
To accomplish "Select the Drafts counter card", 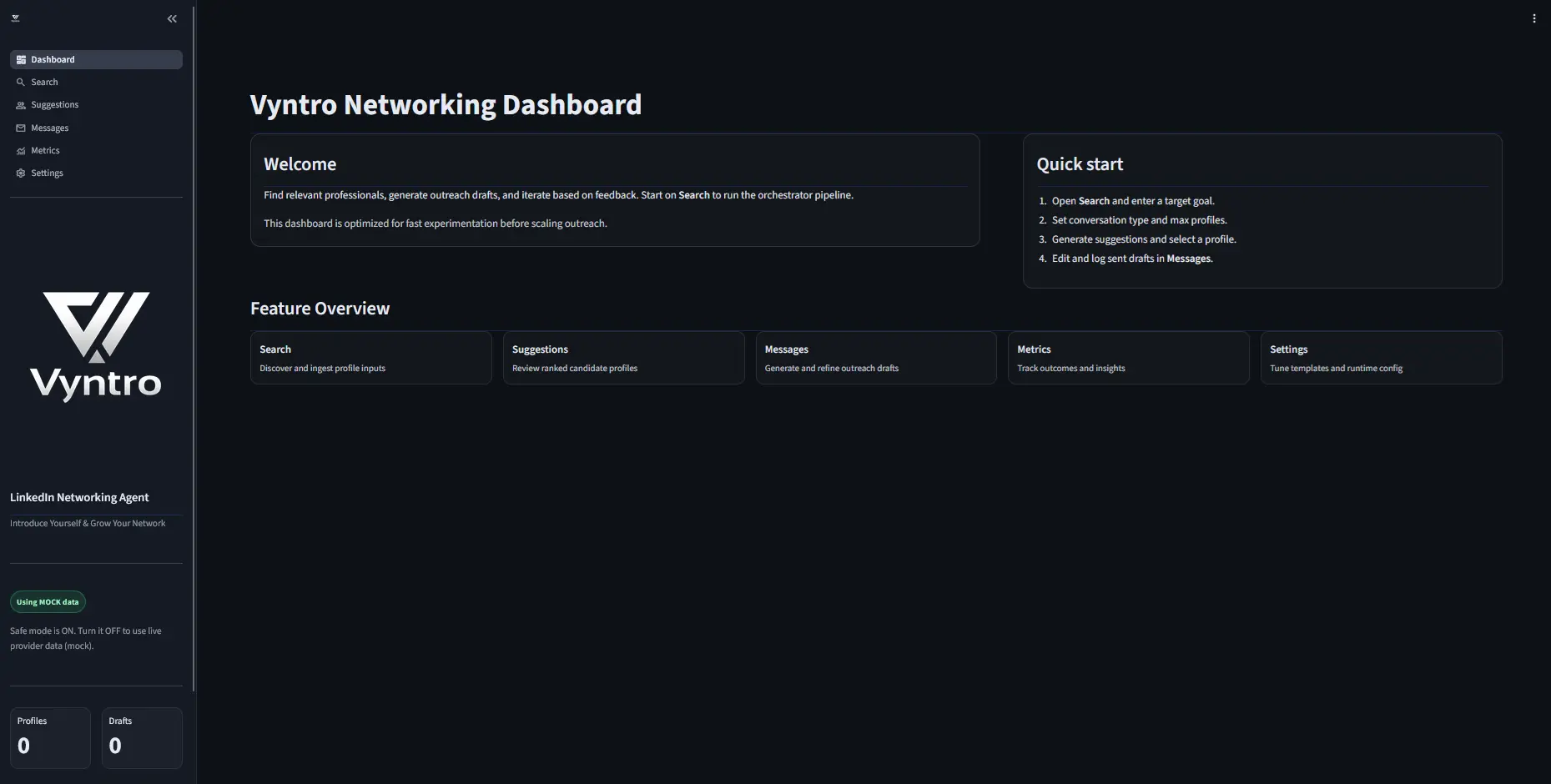I will pyautogui.click(x=142, y=737).
